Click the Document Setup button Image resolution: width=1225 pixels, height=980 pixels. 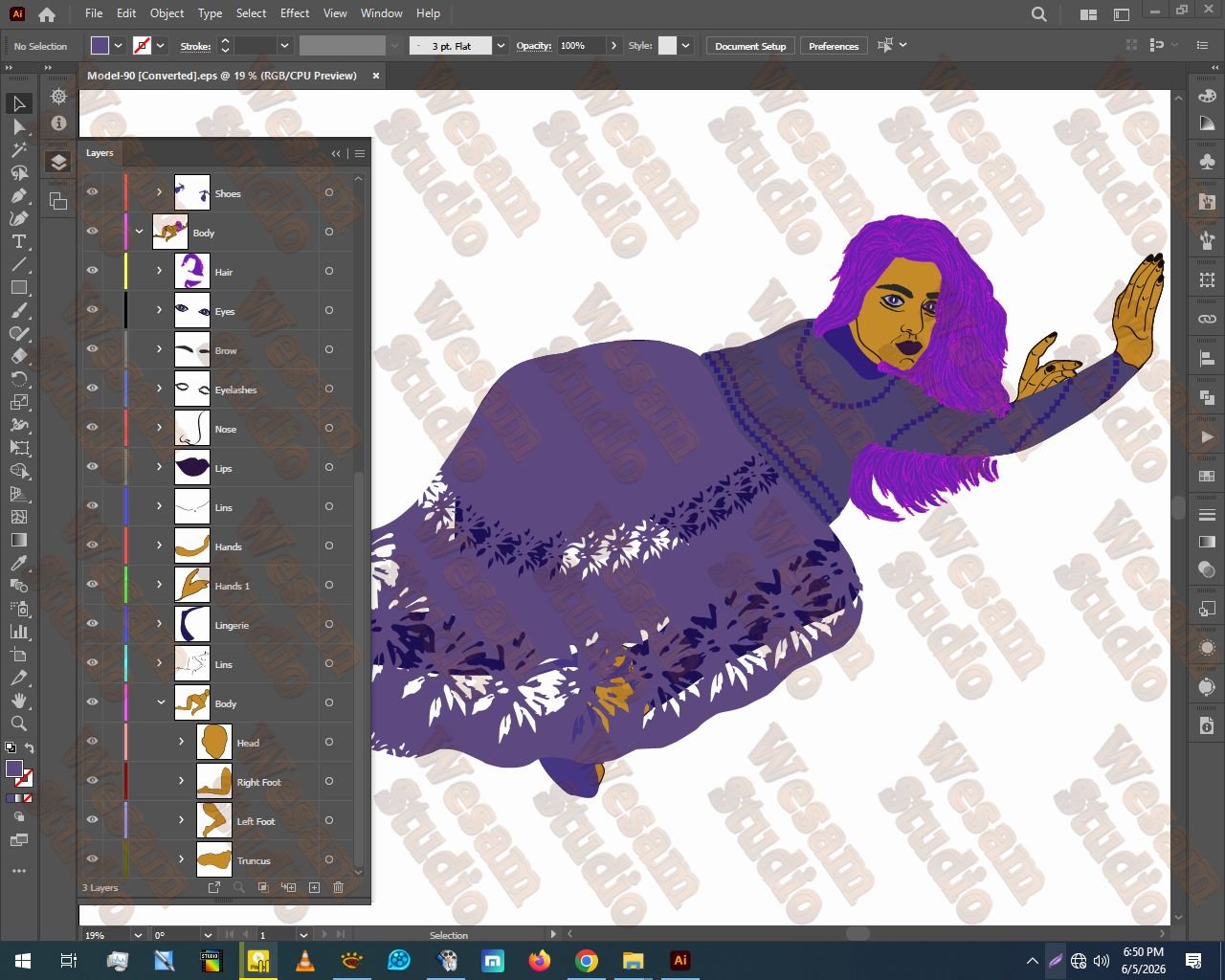click(750, 46)
